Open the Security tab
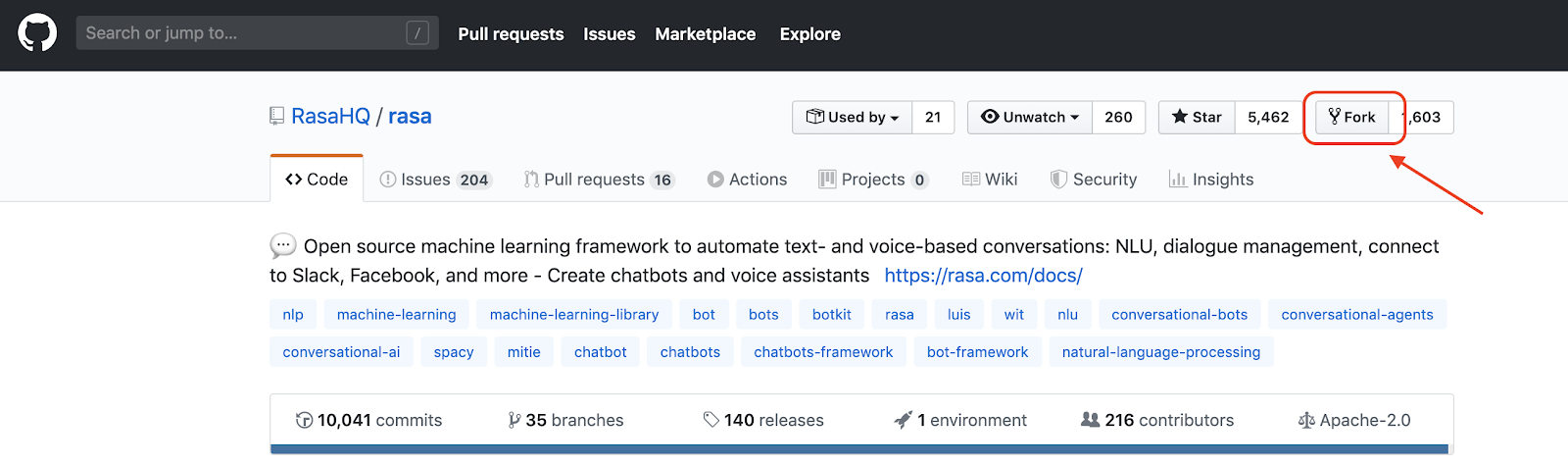This screenshot has height=466, width=1568. (1094, 180)
